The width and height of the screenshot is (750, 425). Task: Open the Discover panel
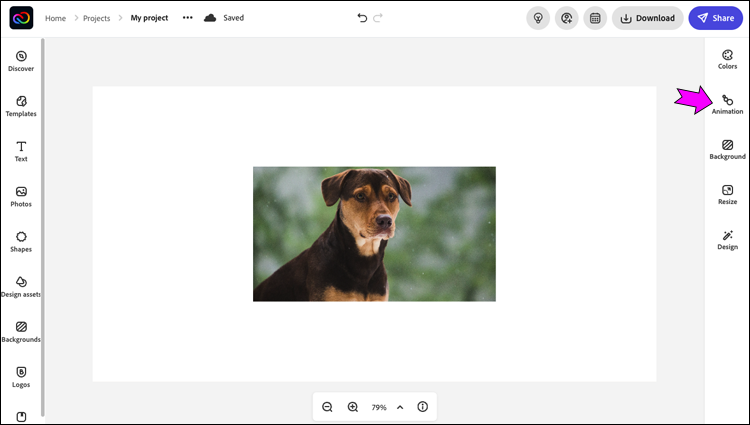point(21,60)
